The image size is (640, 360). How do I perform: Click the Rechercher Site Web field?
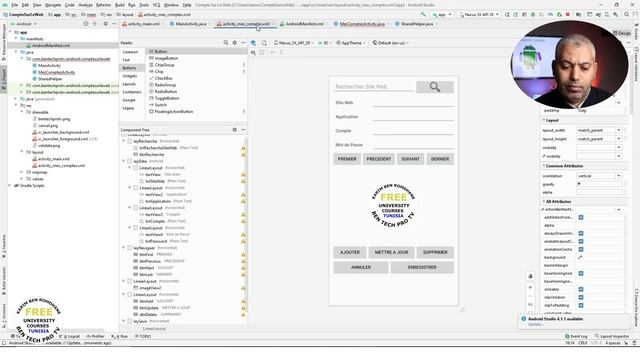[373, 87]
